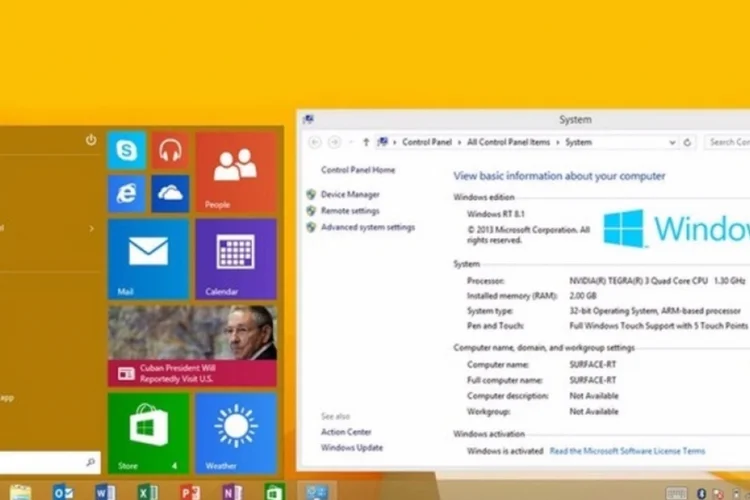The height and width of the screenshot is (500, 750).
Task: Open Device Manager link
Action: pos(350,194)
